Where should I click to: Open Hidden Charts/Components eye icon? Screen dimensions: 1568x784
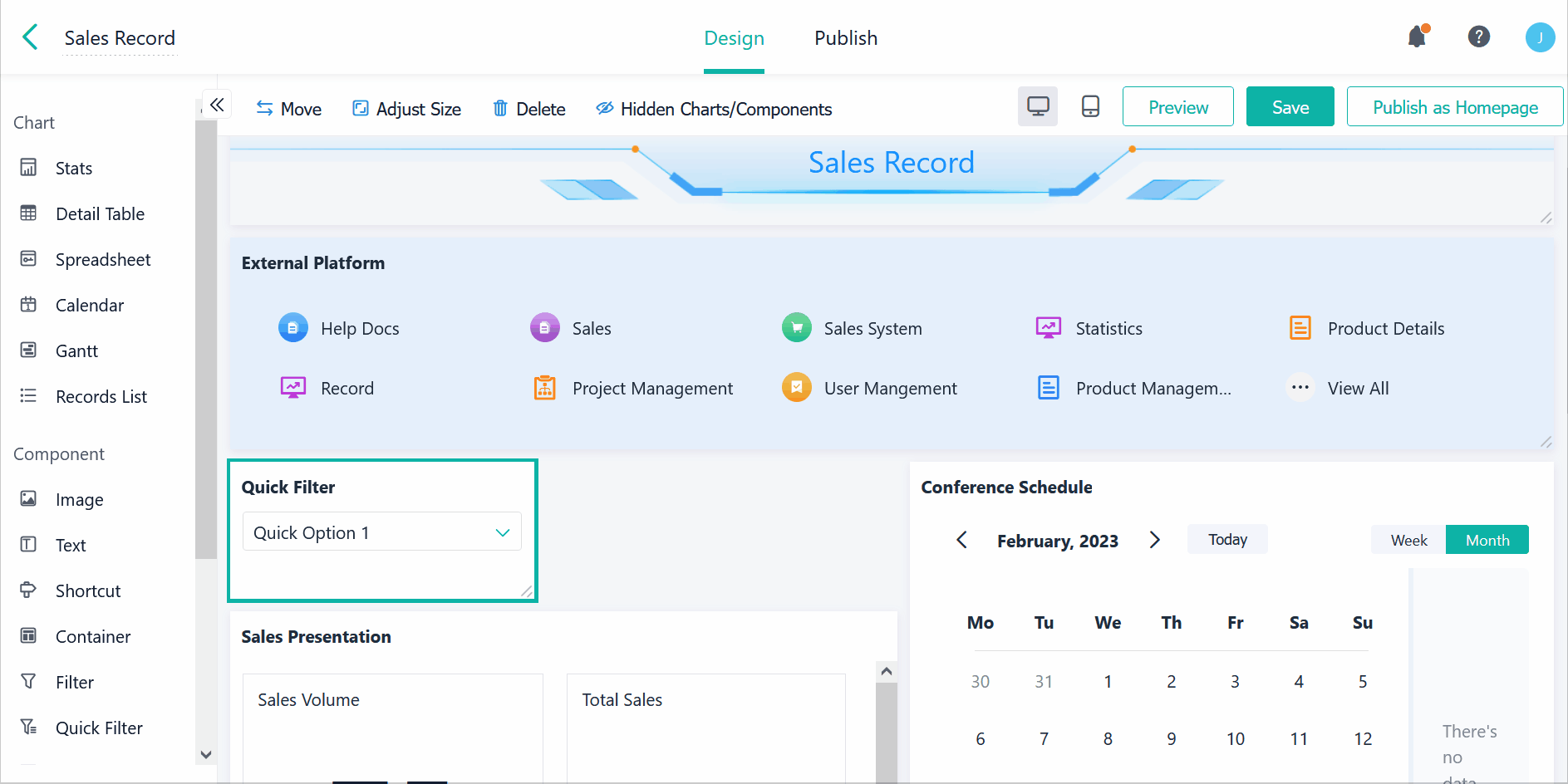point(604,109)
